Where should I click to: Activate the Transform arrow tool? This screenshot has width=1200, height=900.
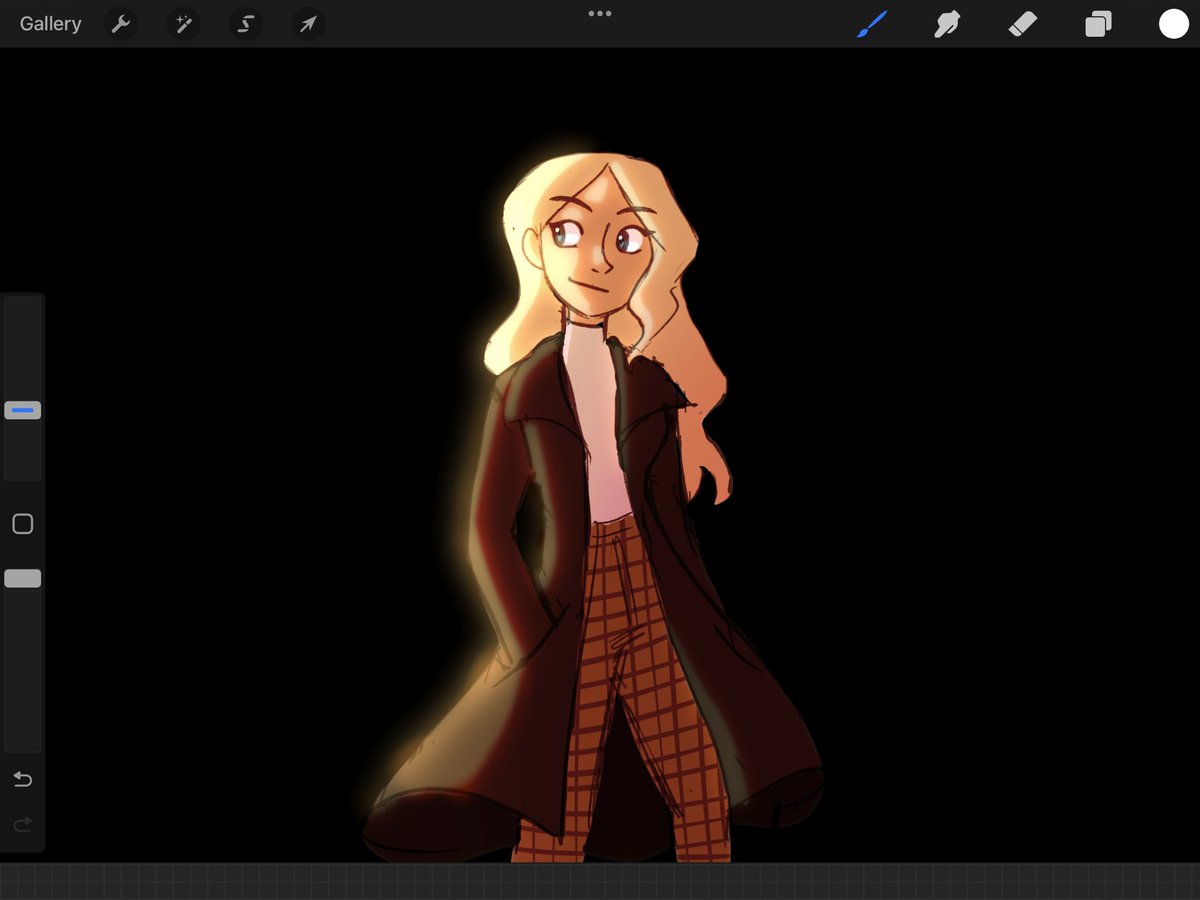tap(308, 24)
